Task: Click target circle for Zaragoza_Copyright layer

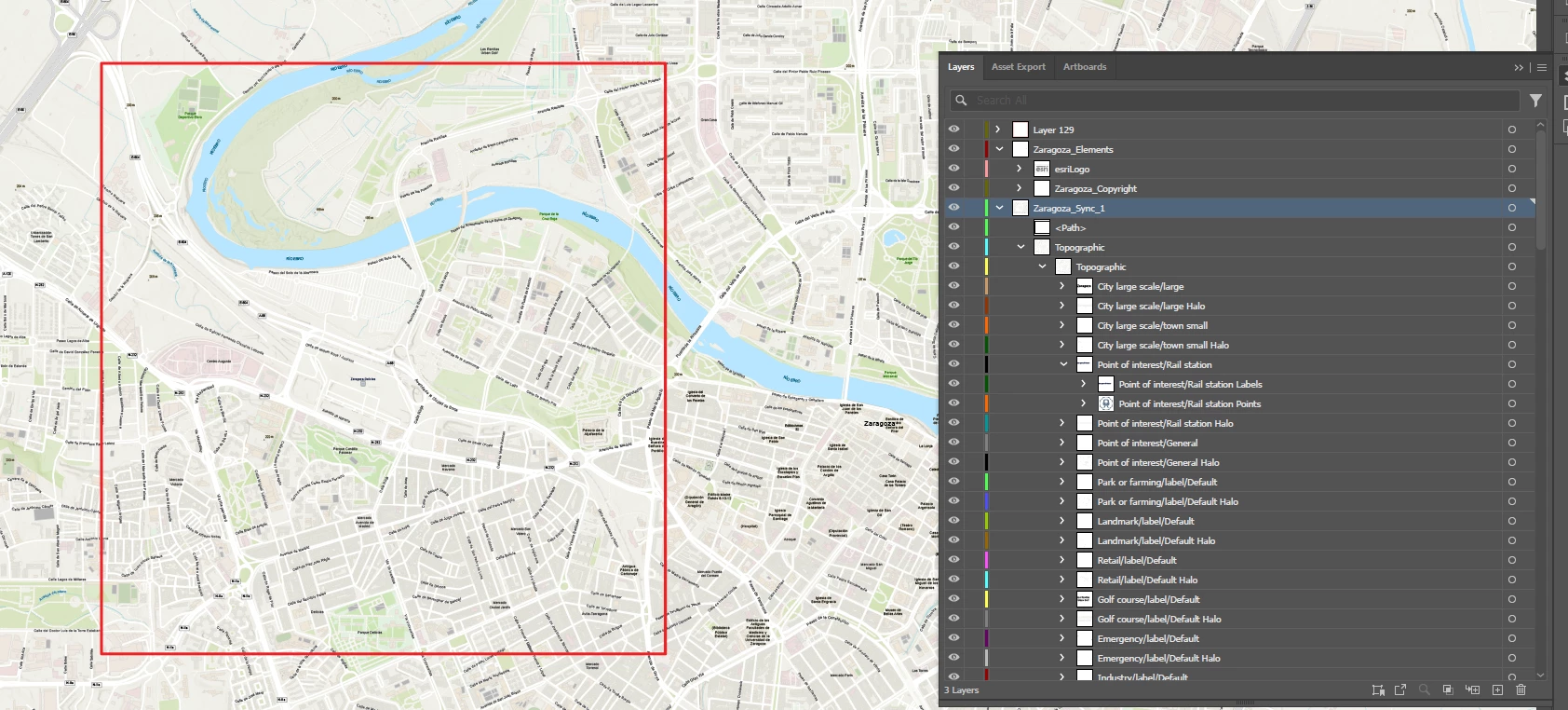Action: tap(1511, 188)
